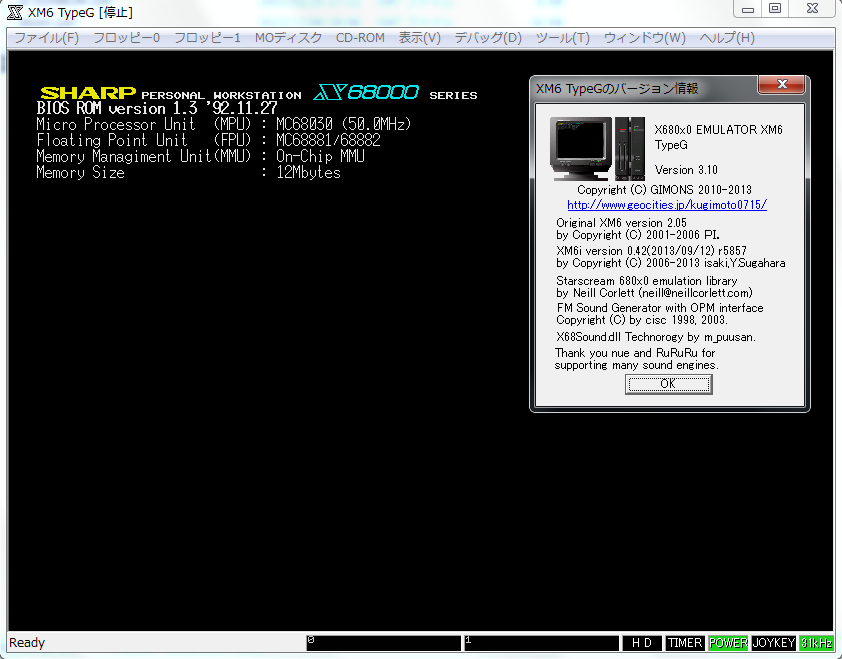Click the "MC68030 (50.0MHz)" processor value

pos(344,124)
